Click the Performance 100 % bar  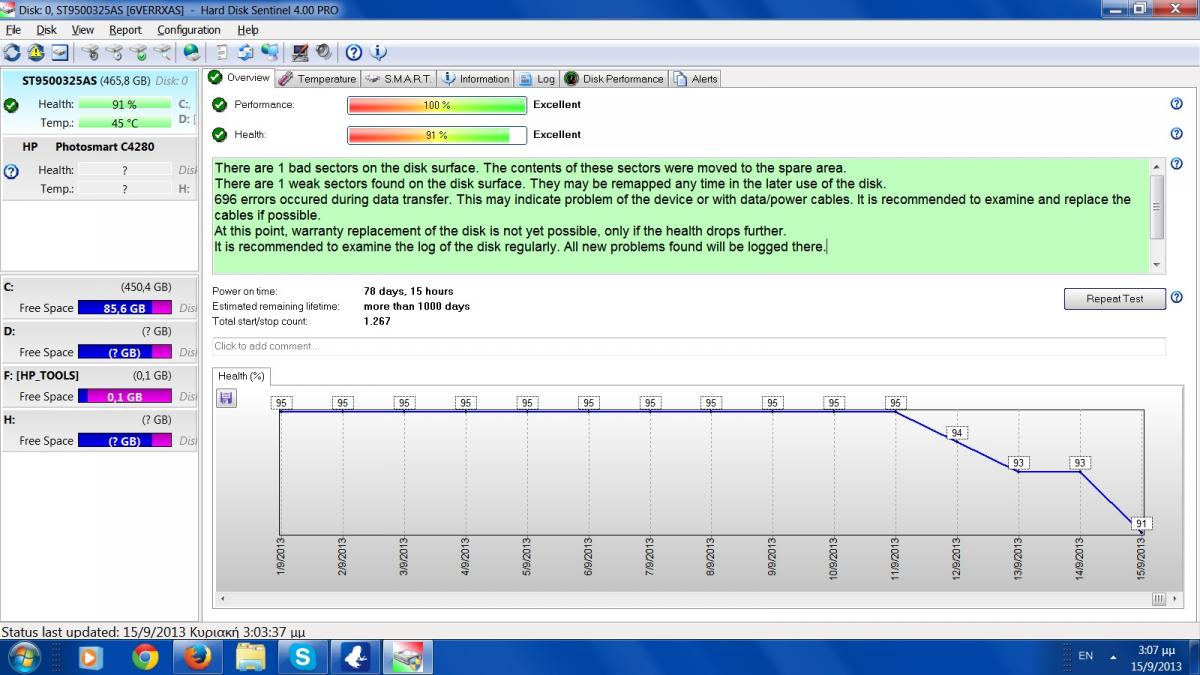coord(436,105)
